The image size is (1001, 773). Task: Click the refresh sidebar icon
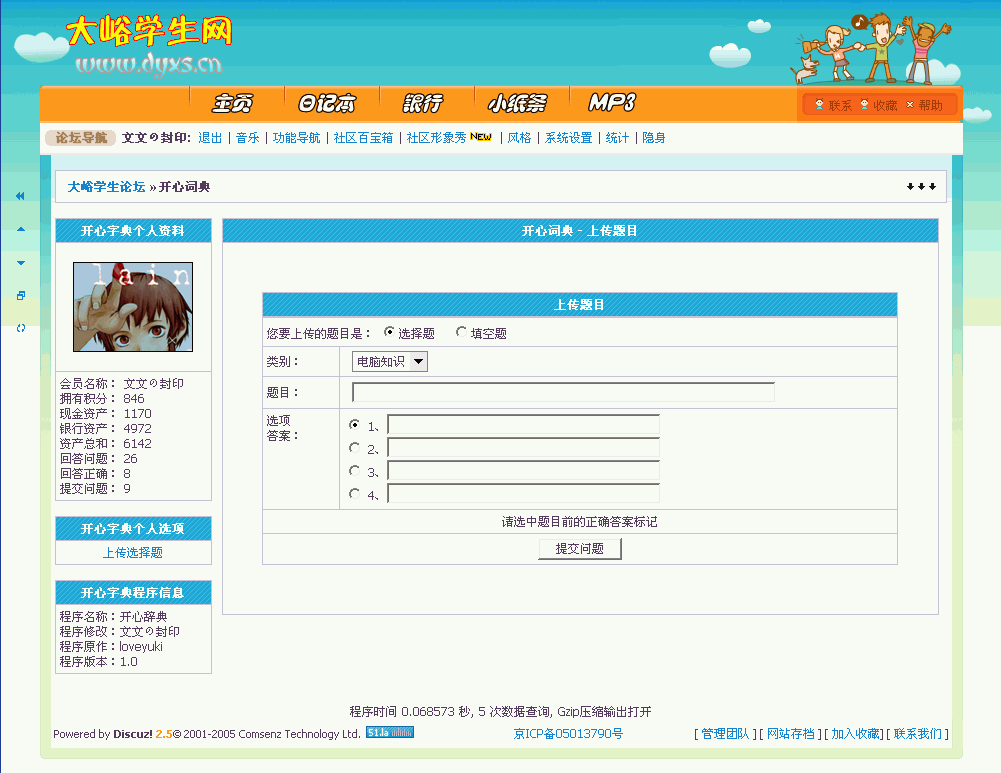pyautogui.click(x=20, y=328)
